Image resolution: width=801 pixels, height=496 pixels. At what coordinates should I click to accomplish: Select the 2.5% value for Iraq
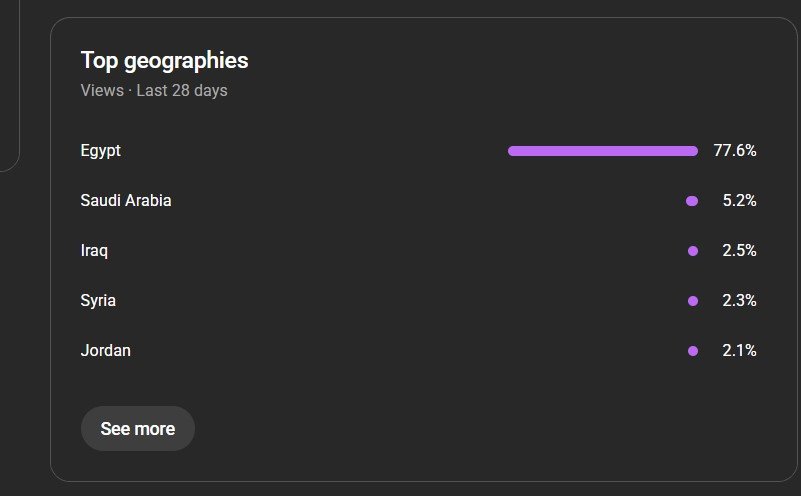coord(739,251)
